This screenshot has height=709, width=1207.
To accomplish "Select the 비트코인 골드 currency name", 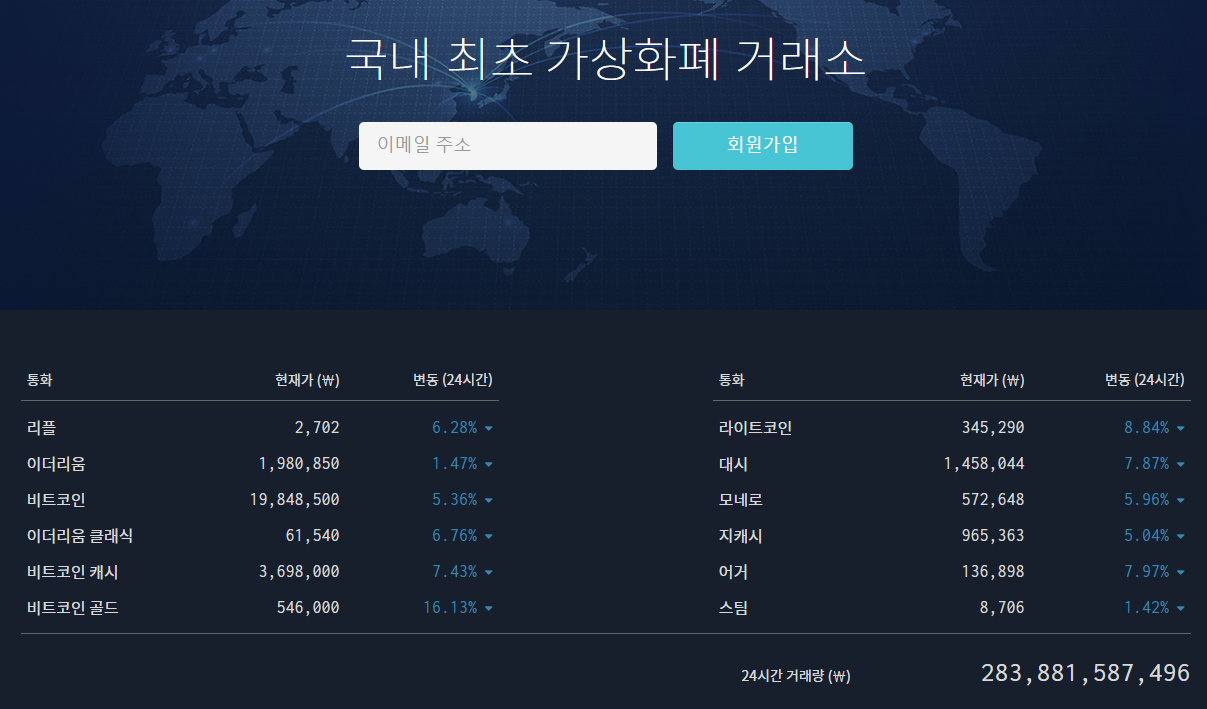I will tap(73, 608).
